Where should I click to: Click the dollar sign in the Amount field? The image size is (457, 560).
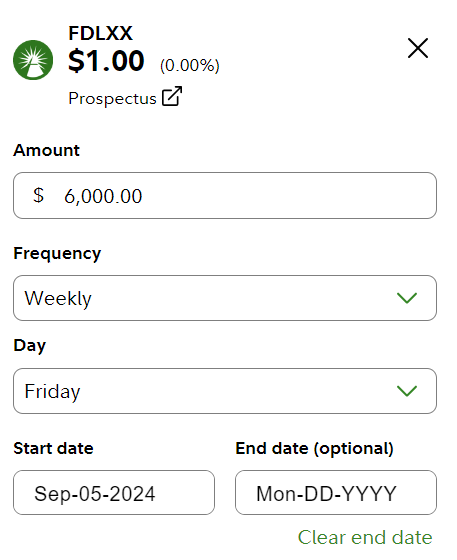pyautogui.click(x=39, y=195)
